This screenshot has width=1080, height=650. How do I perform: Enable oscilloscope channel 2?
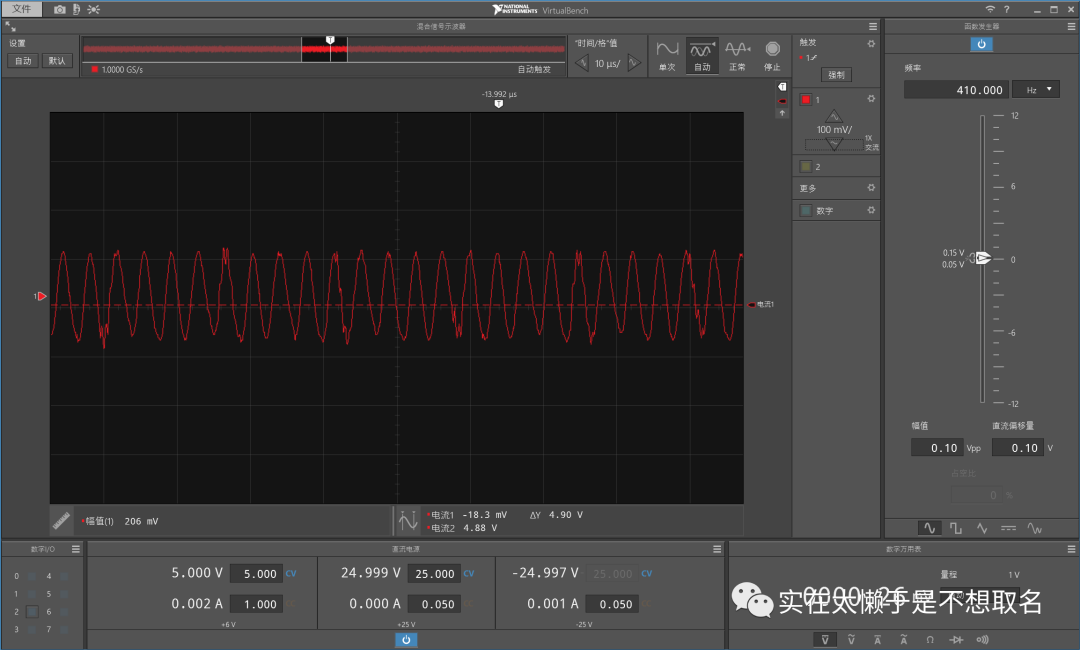click(x=805, y=166)
